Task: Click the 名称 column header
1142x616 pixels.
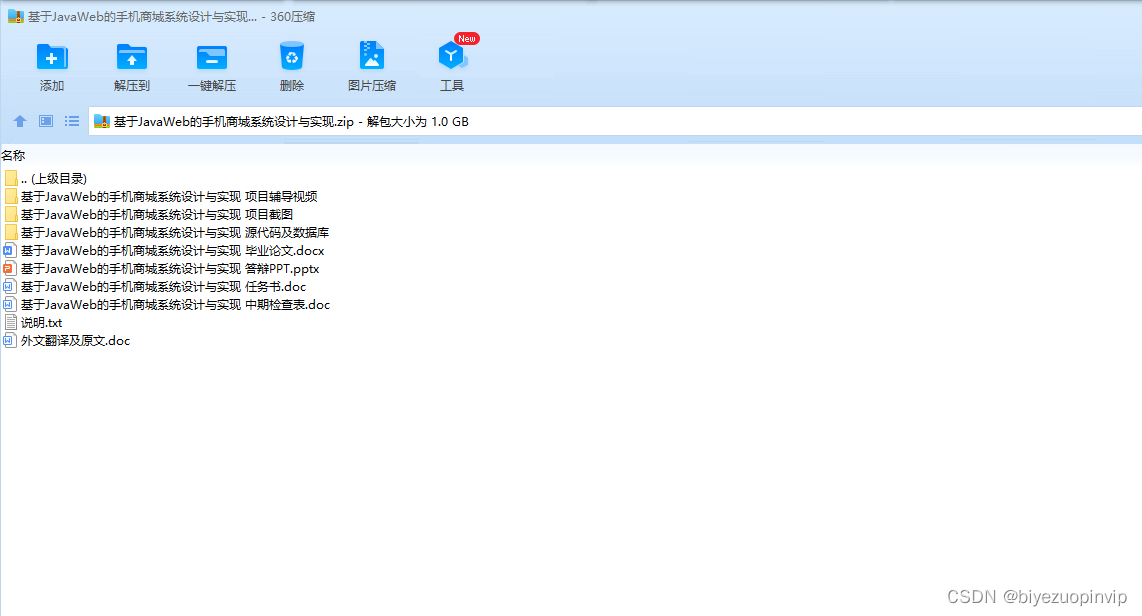Action: pyautogui.click(x=13, y=155)
